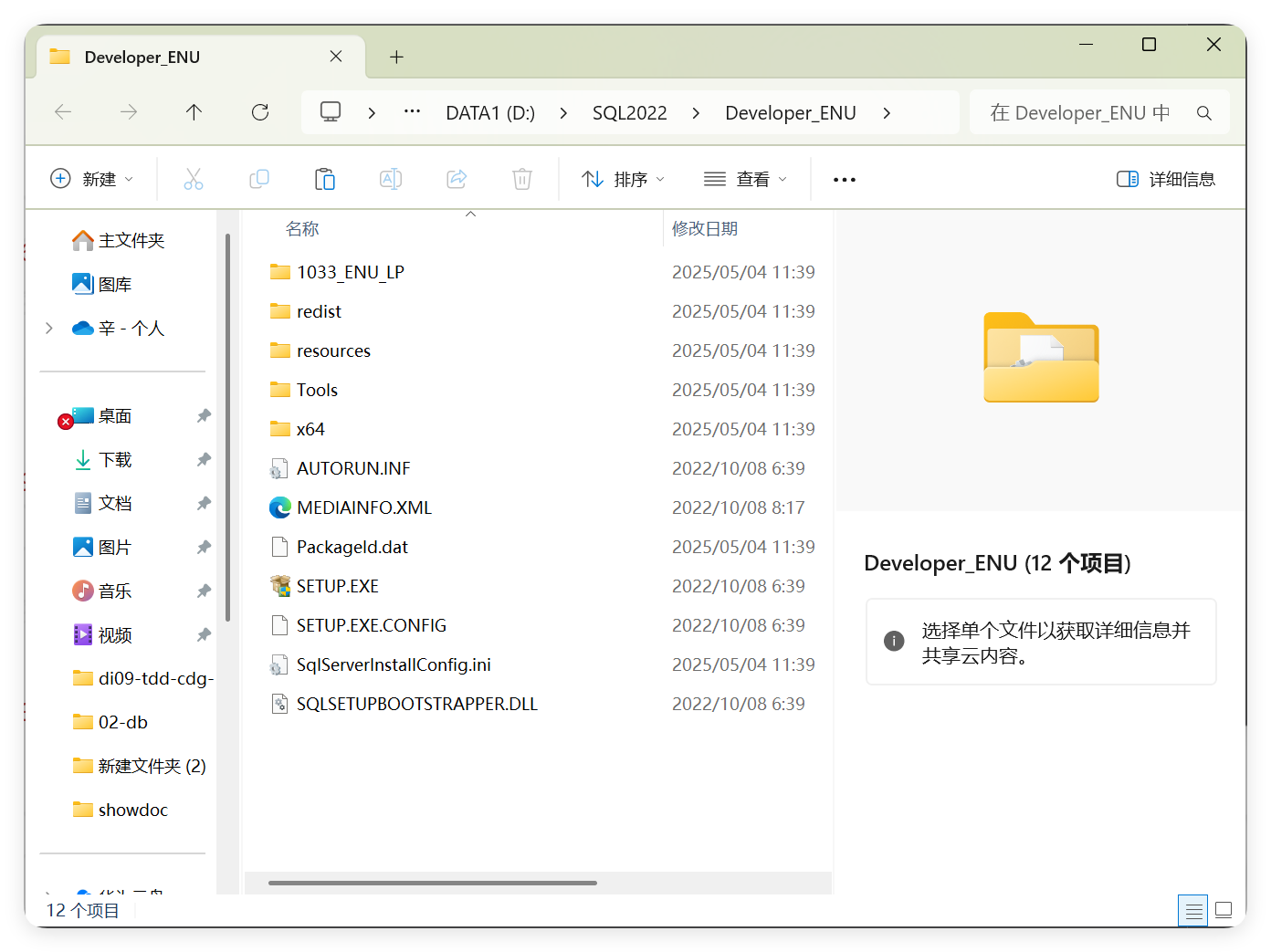This screenshot has height=952, width=1271.
Task: Click the This PC monitor icon in address bar
Action: tap(331, 112)
